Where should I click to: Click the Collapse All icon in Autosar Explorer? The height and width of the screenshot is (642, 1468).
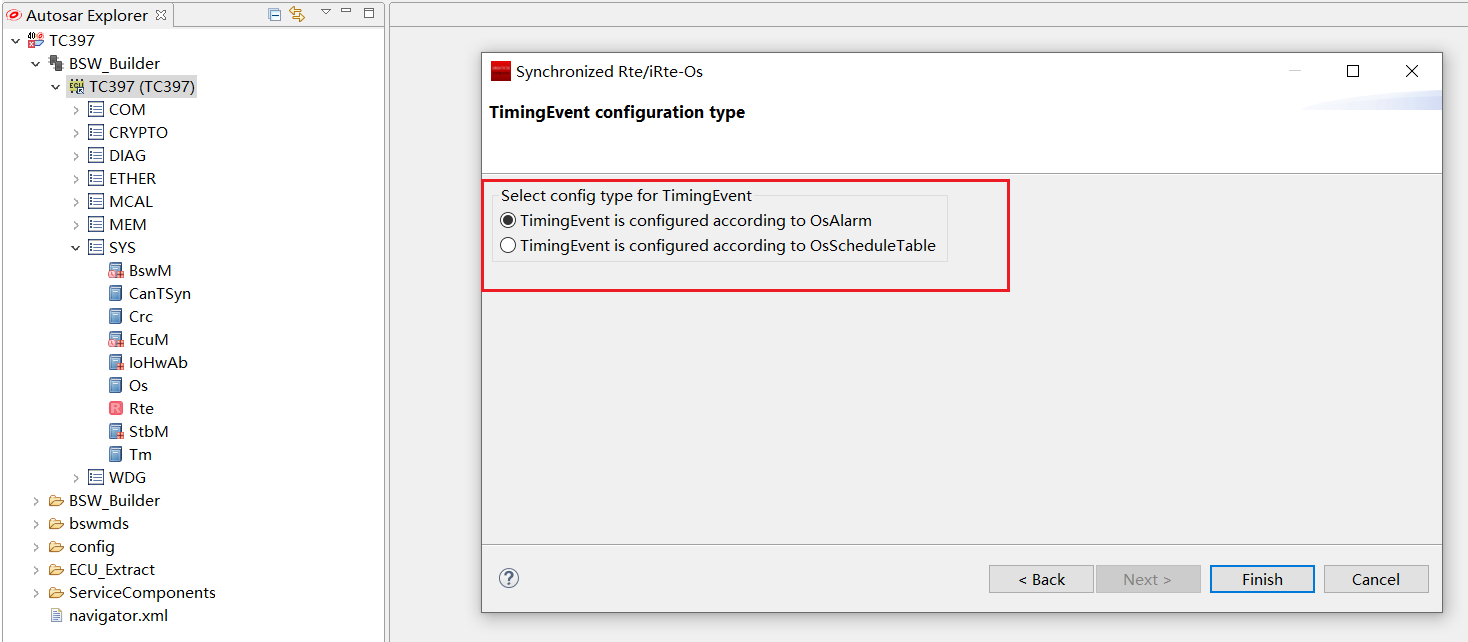tap(275, 14)
